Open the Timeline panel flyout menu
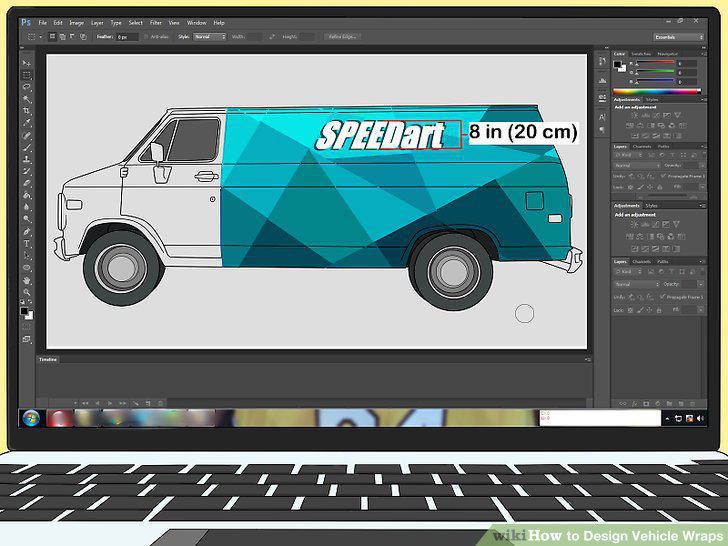Viewport: 728px width, 546px height. (x=587, y=359)
